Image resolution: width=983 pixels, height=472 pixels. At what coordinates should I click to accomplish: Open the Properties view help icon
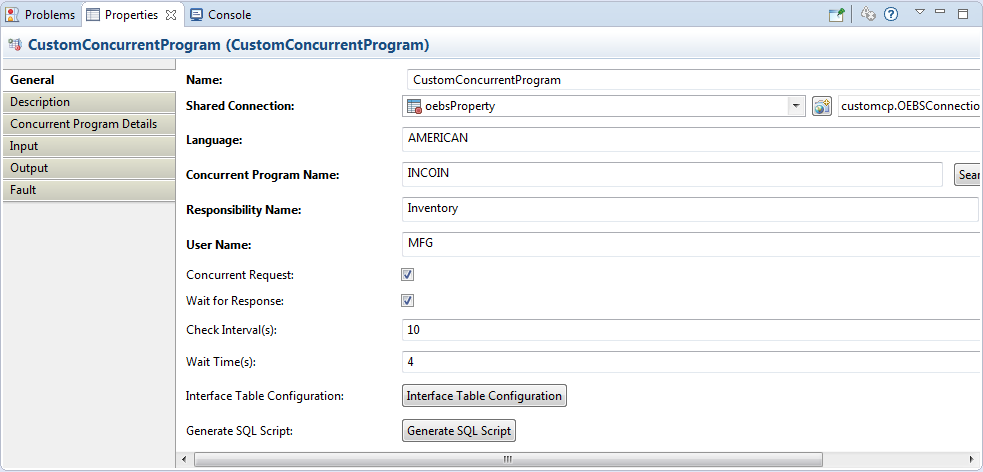(x=891, y=15)
